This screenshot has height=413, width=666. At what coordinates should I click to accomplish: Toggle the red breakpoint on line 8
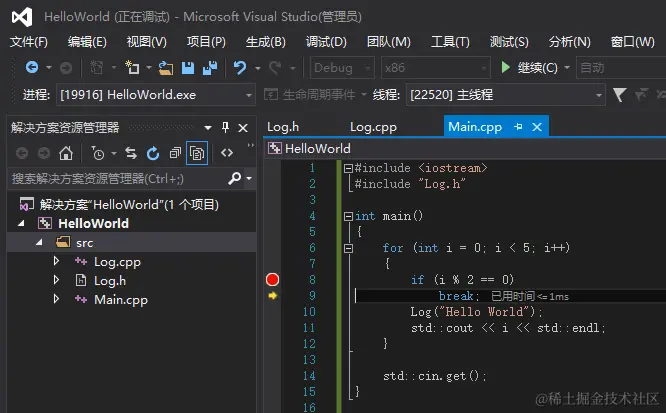tap(272, 280)
